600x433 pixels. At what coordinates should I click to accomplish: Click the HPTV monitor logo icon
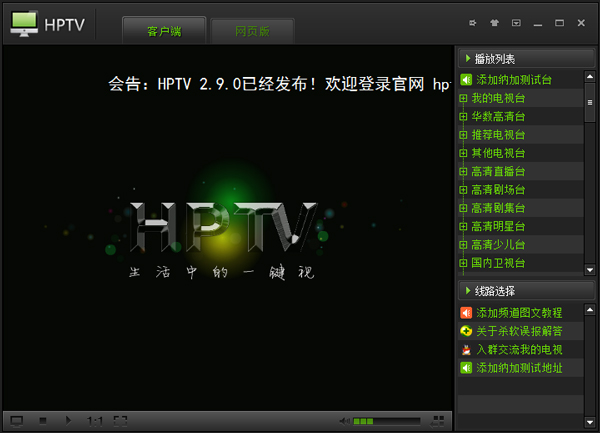(24, 23)
